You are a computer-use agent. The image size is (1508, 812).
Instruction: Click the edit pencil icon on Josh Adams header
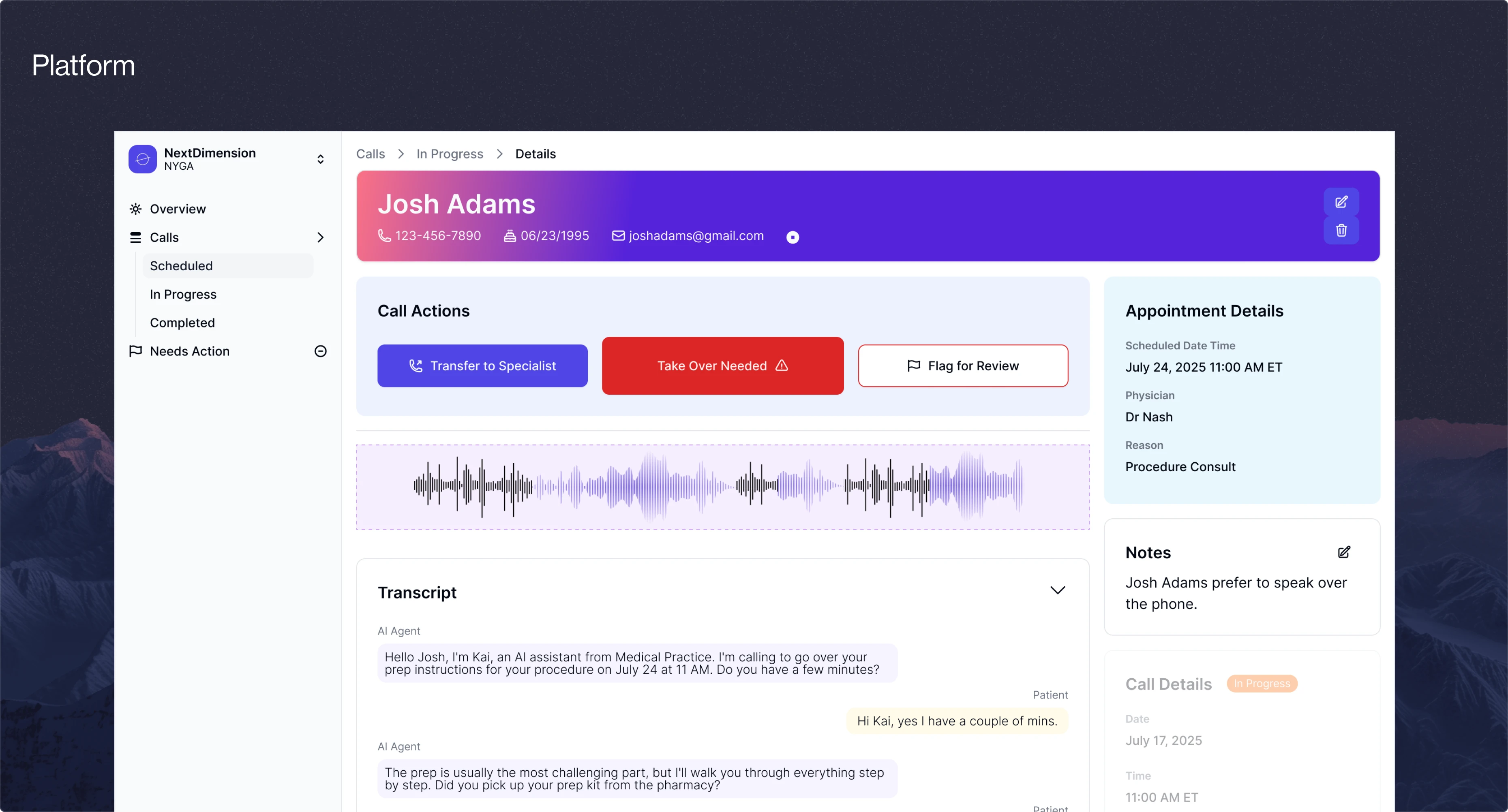click(1342, 202)
